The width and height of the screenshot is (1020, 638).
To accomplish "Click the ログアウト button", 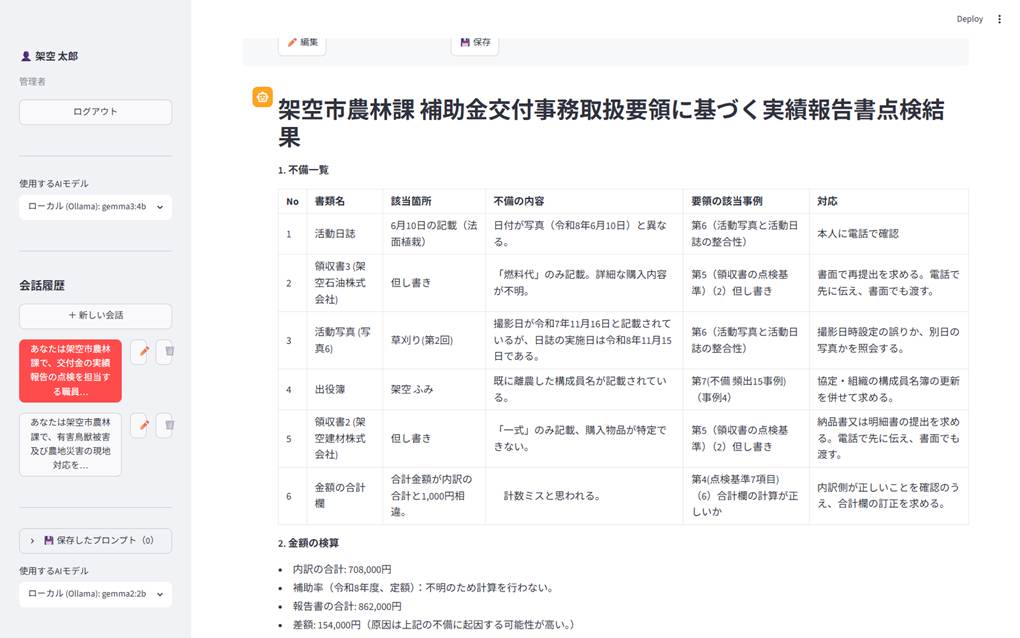I will click(x=96, y=112).
